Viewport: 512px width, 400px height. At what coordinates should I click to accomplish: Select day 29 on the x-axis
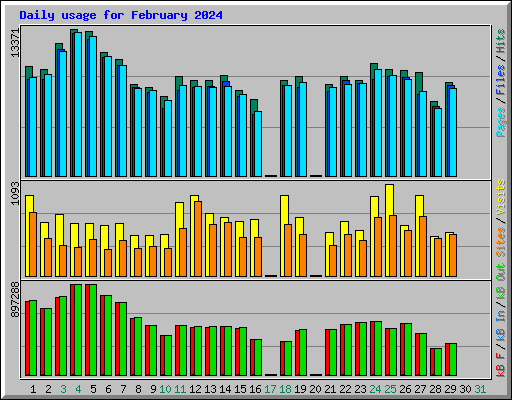(x=450, y=389)
